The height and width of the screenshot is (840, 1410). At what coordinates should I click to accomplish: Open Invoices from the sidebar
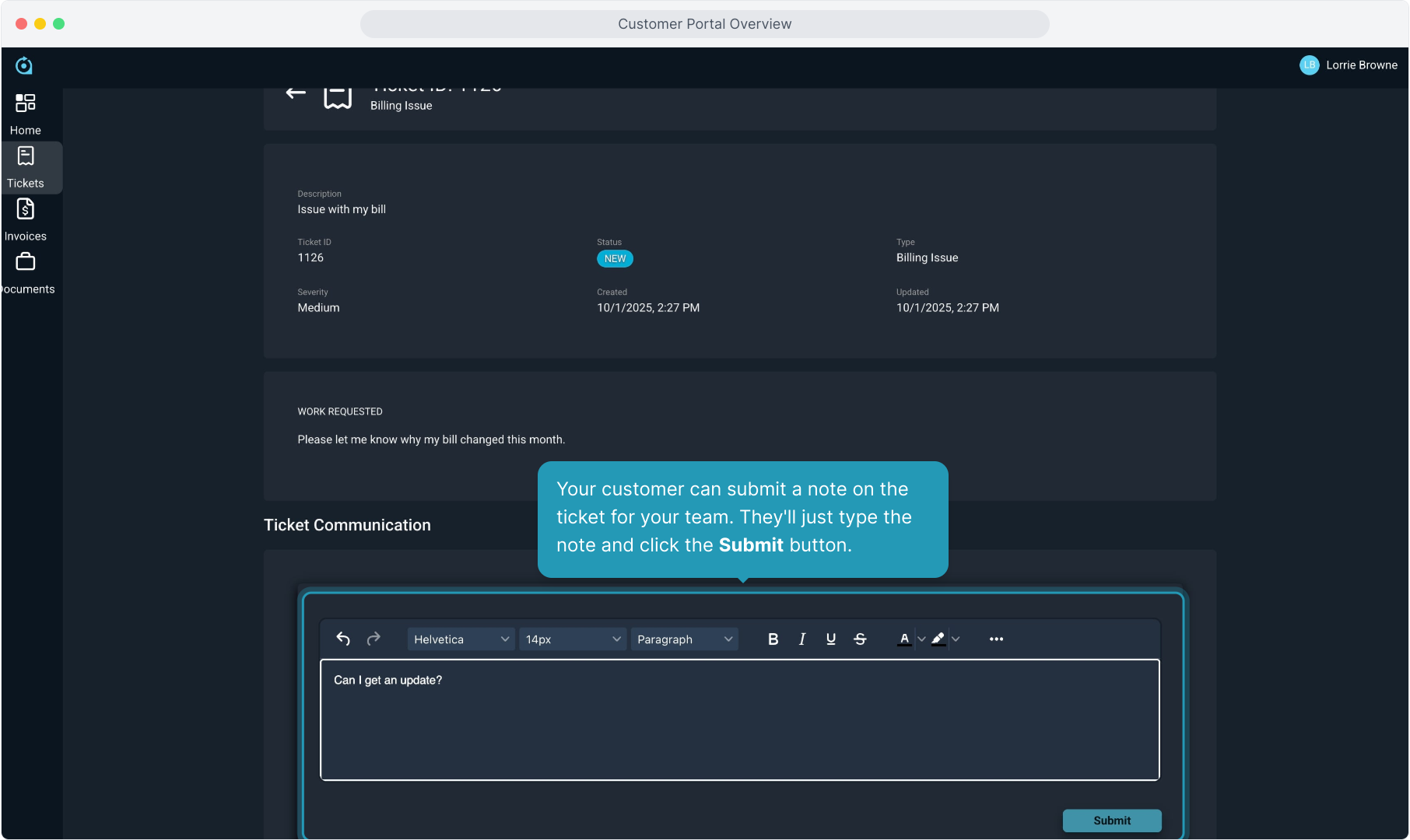tap(26, 219)
